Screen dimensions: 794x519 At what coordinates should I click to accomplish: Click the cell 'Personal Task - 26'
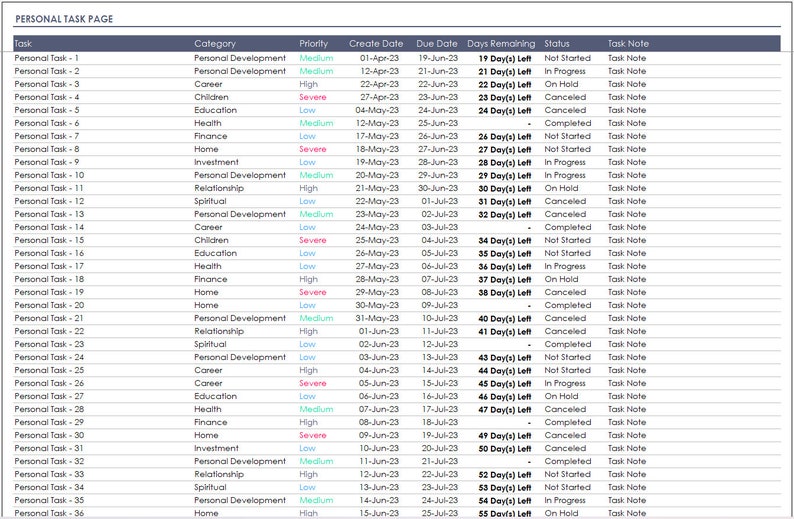[49, 383]
